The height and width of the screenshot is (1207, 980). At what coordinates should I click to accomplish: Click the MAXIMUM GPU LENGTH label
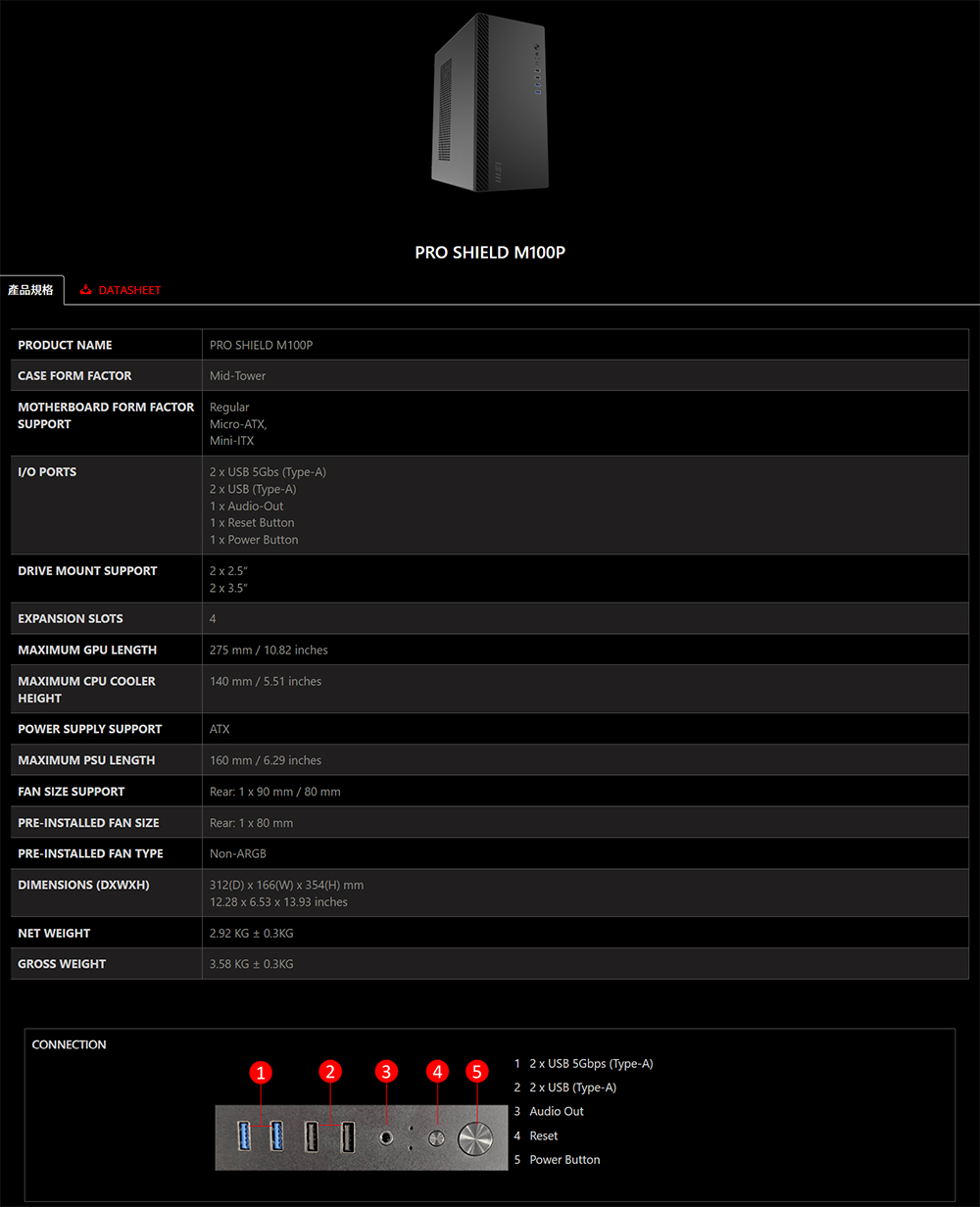[x=87, y=651]
